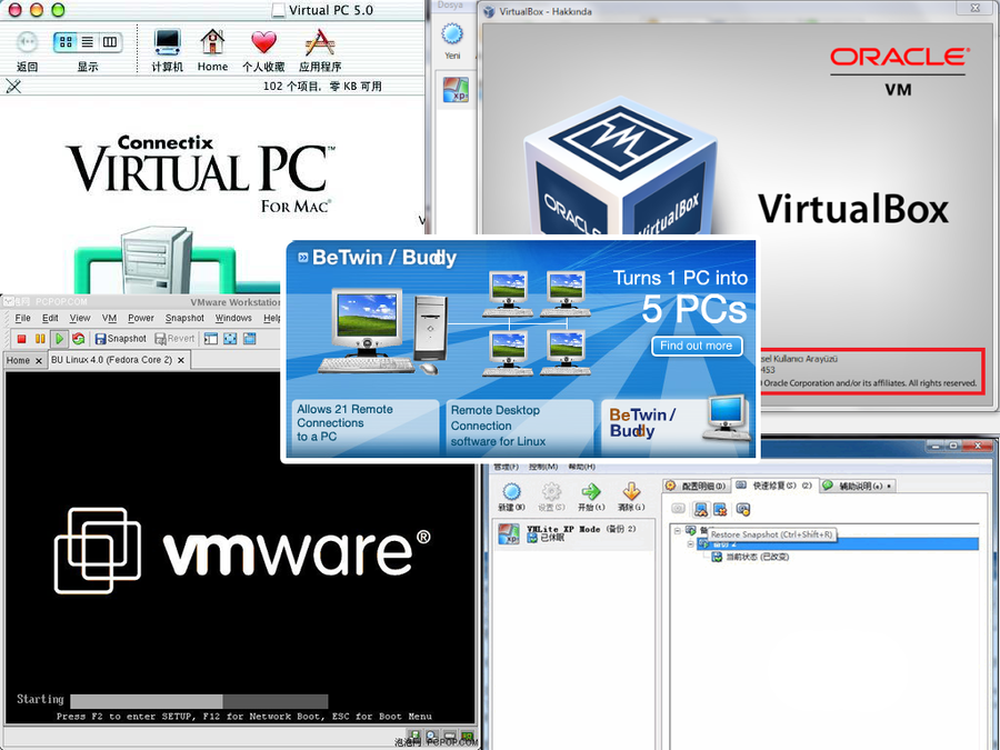Open the Power menu in VMware Workstation

140,318
